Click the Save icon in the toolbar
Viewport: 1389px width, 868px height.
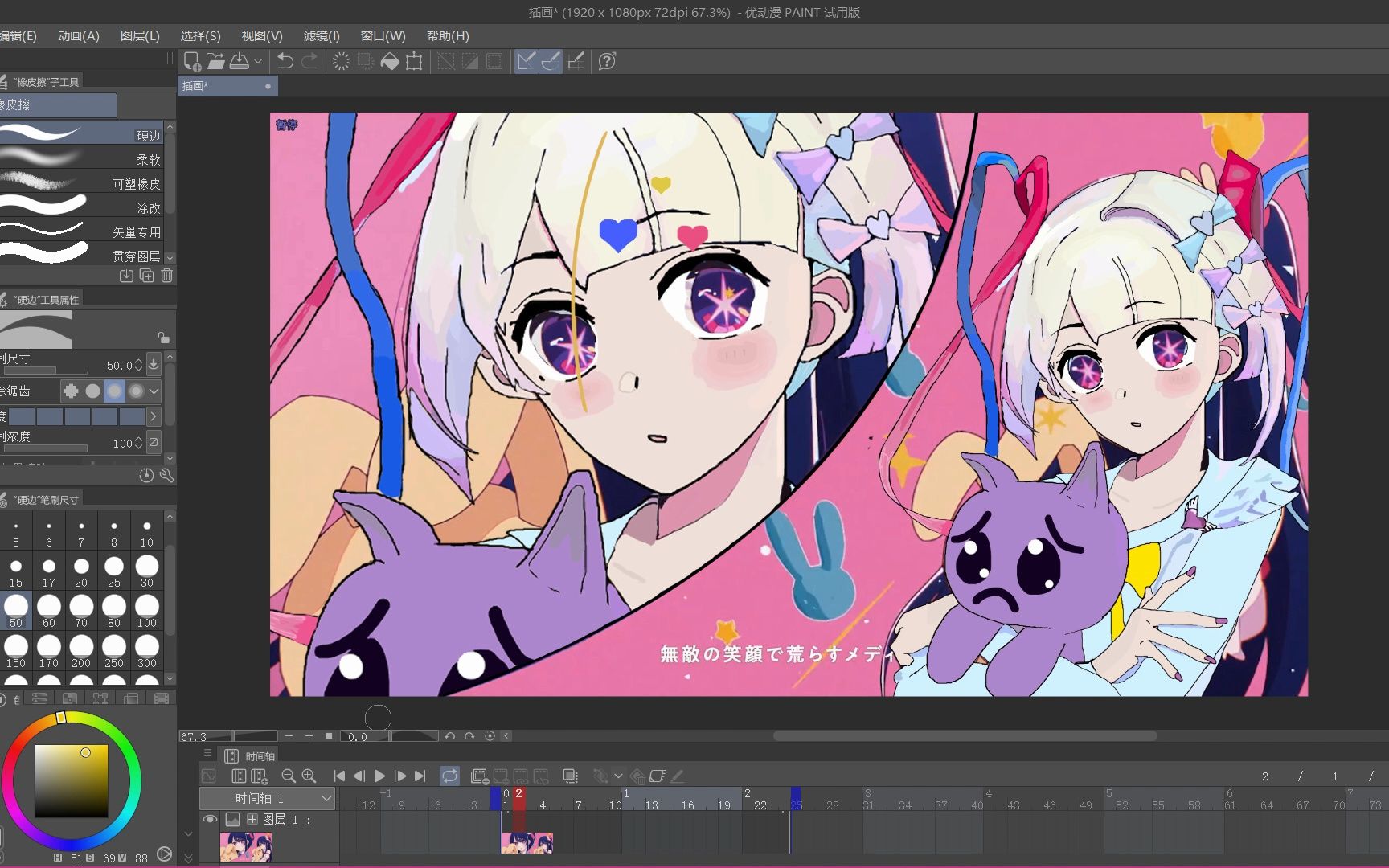[240, 61]
